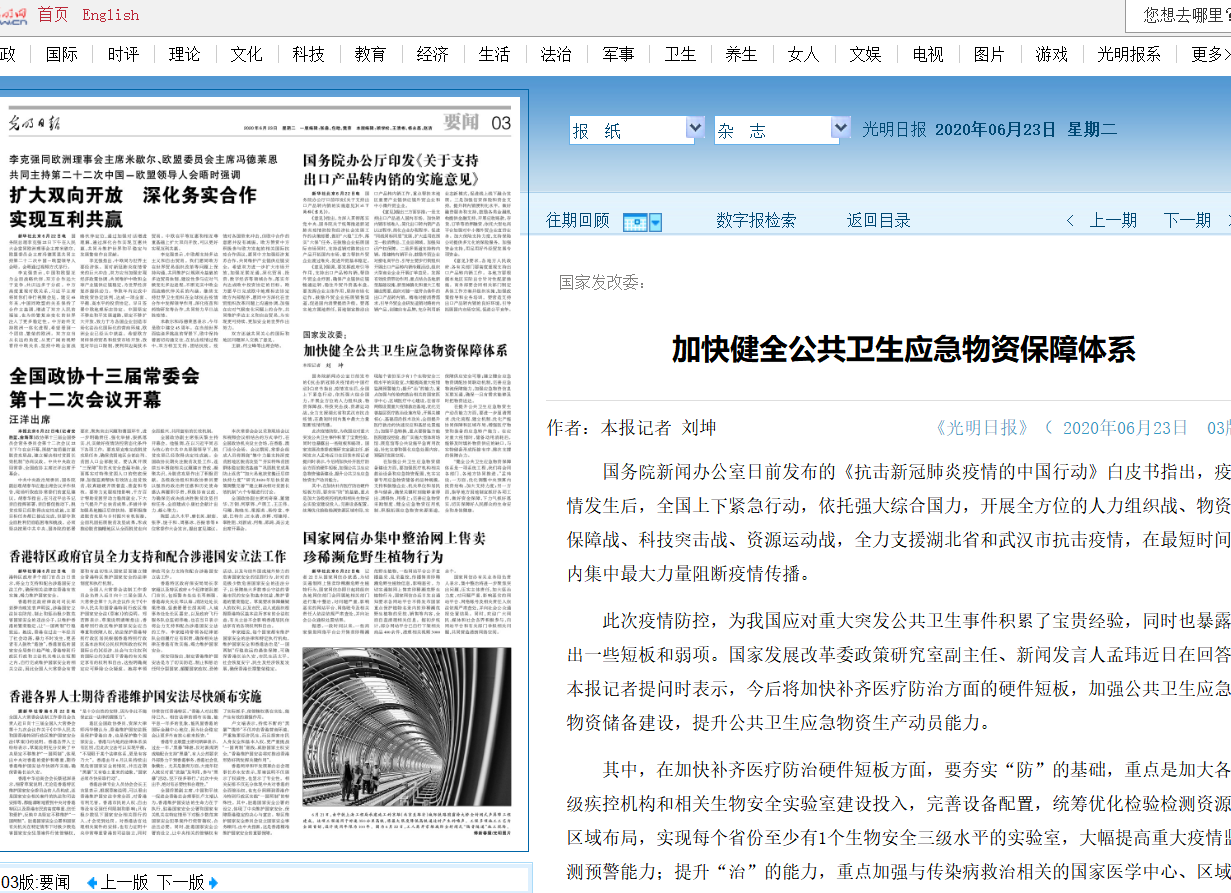Open 全国政协十三届常委会 article on newspaper page
The image size is (1231, 893).
(x=105, y=387)
